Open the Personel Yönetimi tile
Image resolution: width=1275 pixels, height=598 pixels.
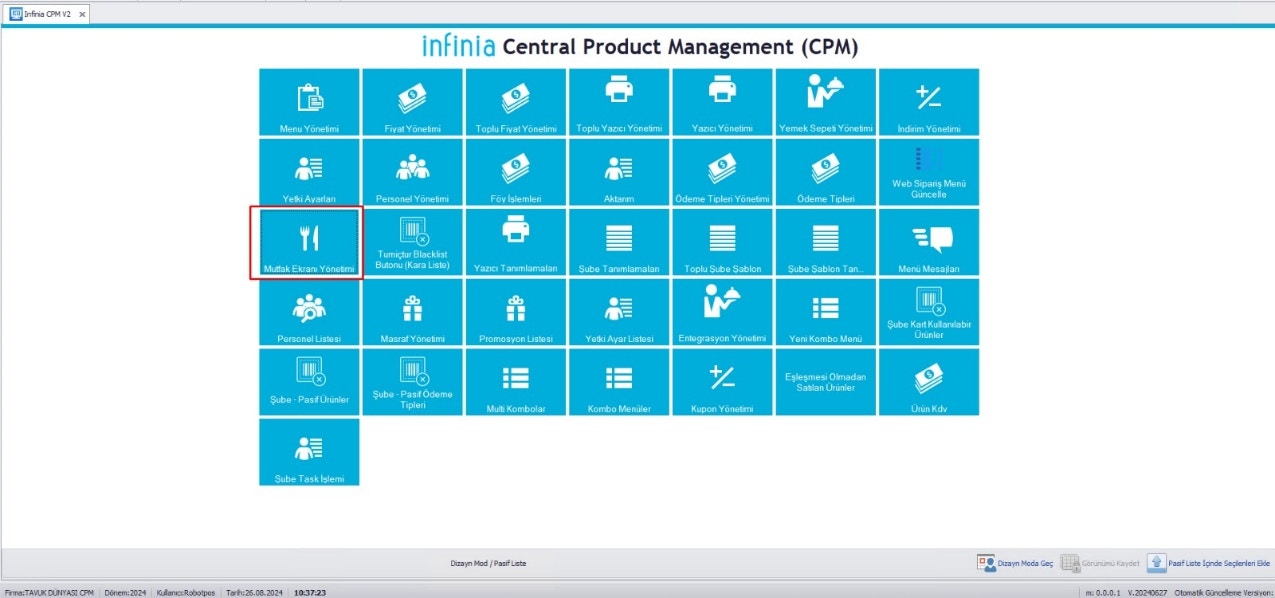coord(412,172)
